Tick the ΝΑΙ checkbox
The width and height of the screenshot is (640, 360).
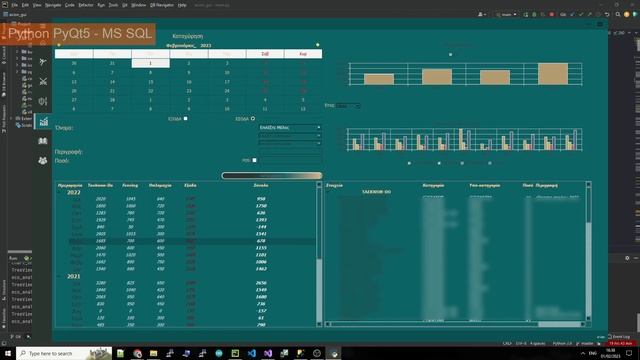[x=254, y=160]
